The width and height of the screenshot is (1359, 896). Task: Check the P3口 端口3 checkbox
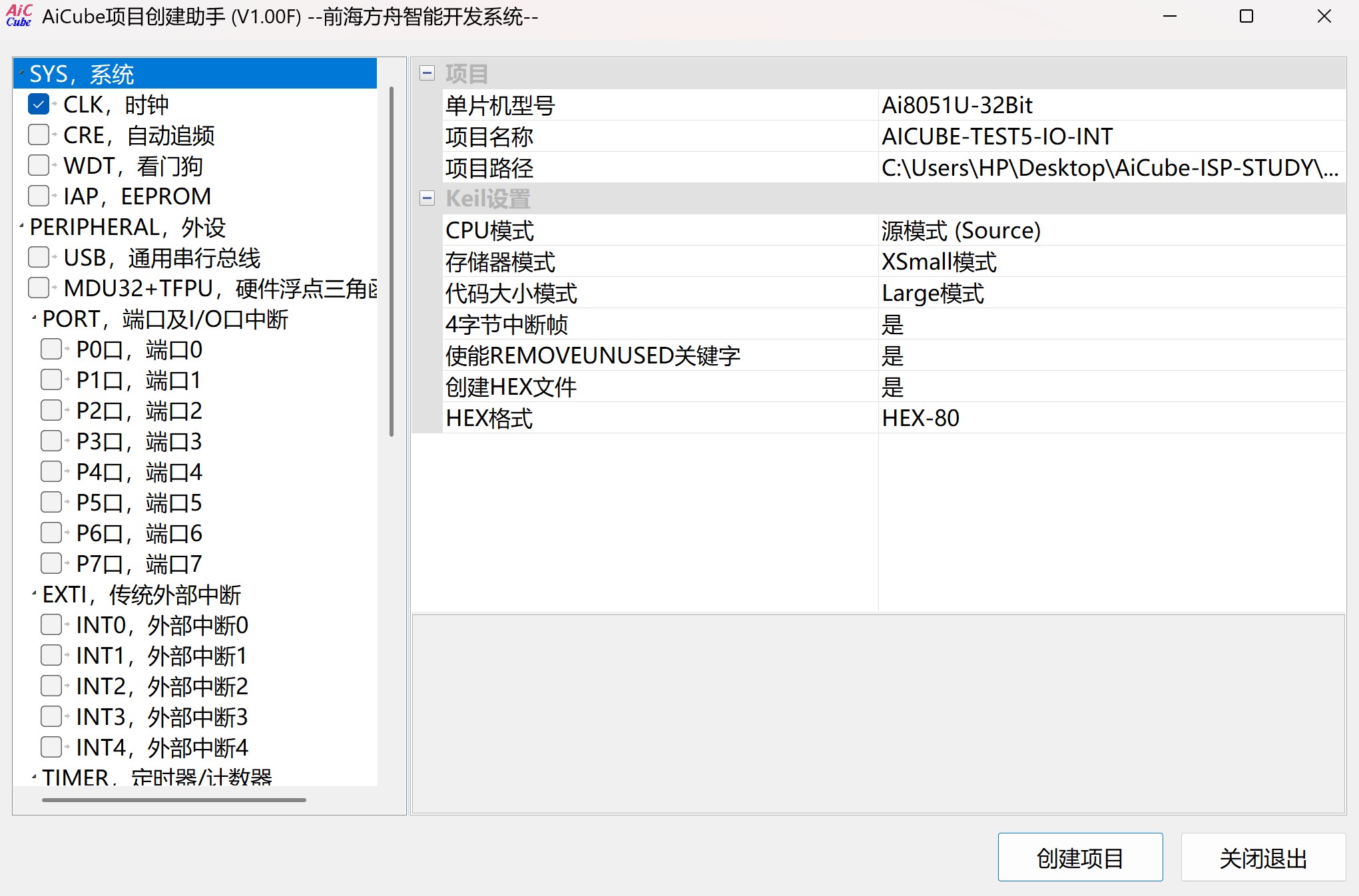(x=51, y=441)
